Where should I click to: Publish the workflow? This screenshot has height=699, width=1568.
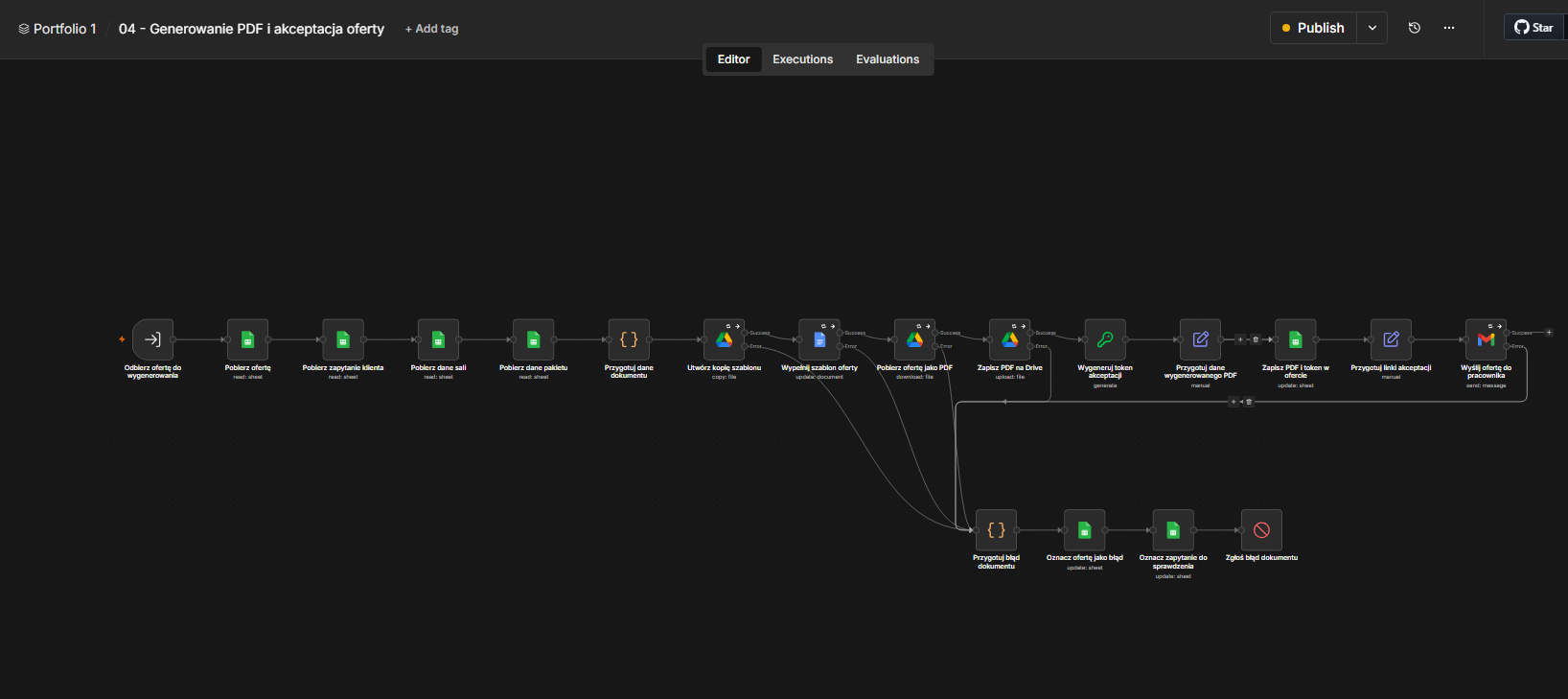click(1314, 28)
